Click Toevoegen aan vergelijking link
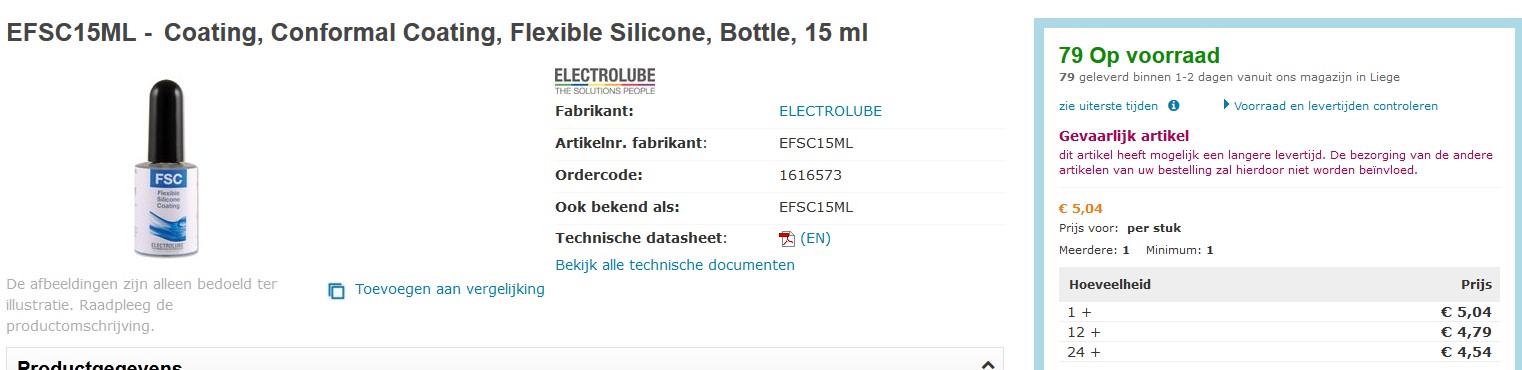The image size is (1522, 370). click(x=450, y=289)
